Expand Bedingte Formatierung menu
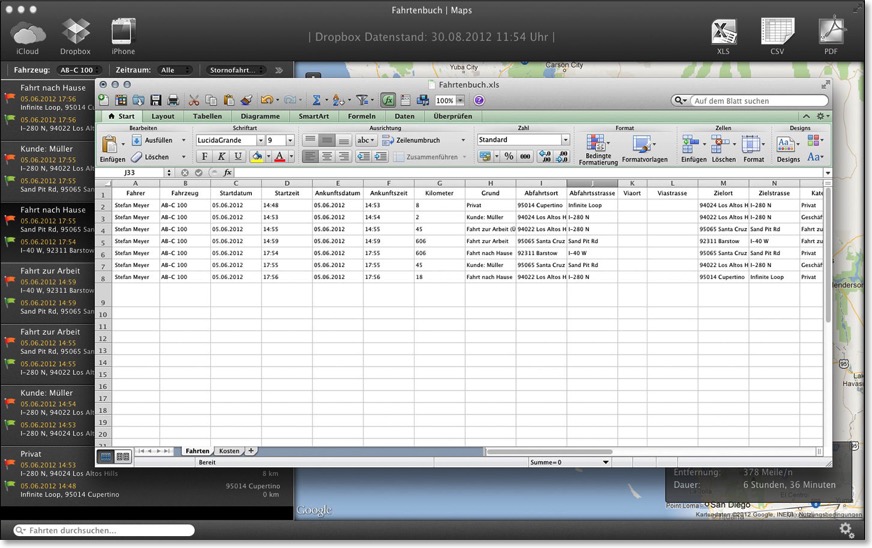This screenshot has height=548, width=872. [598, 149]
